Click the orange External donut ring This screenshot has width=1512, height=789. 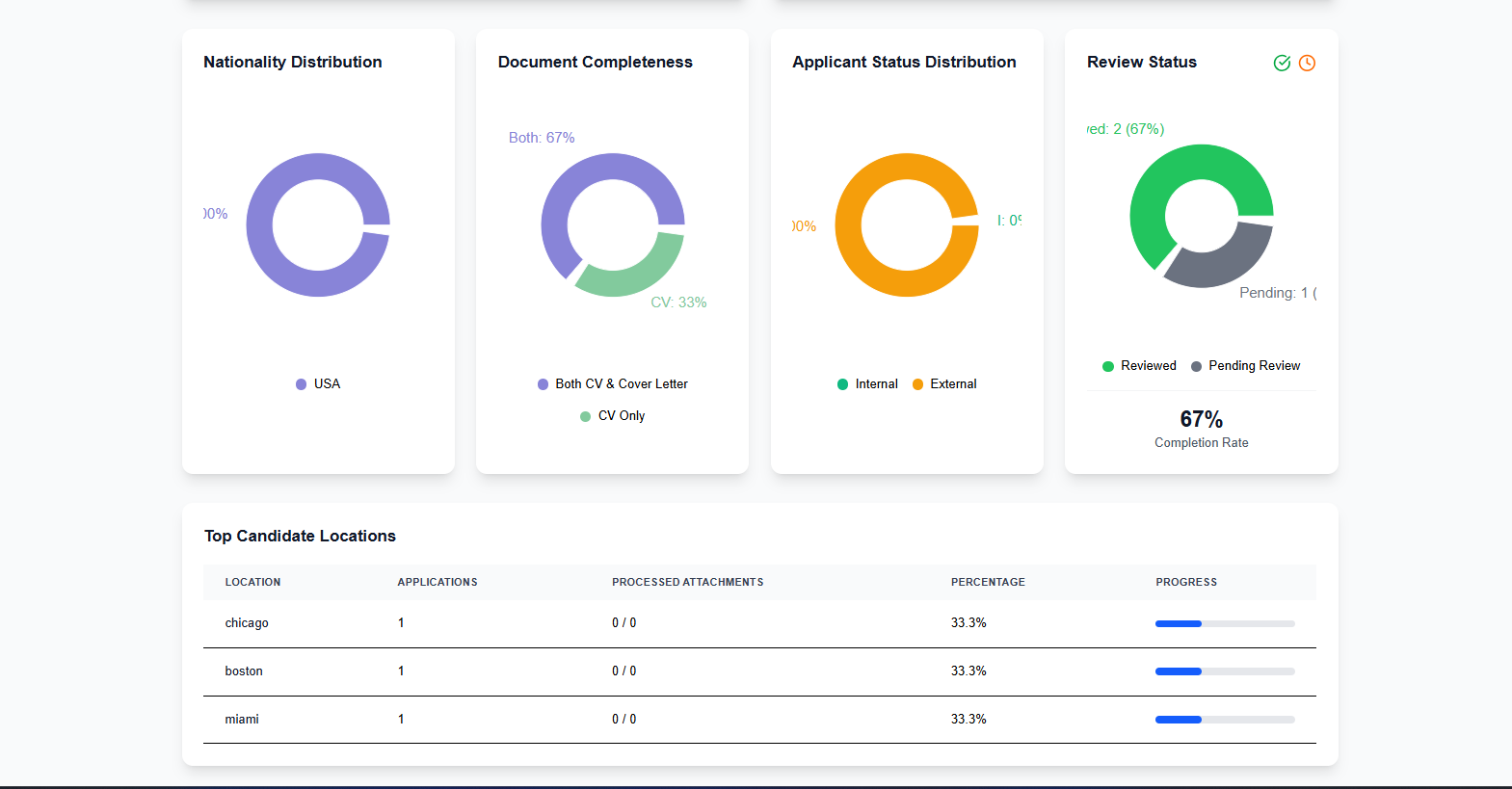tap(849, 225)
